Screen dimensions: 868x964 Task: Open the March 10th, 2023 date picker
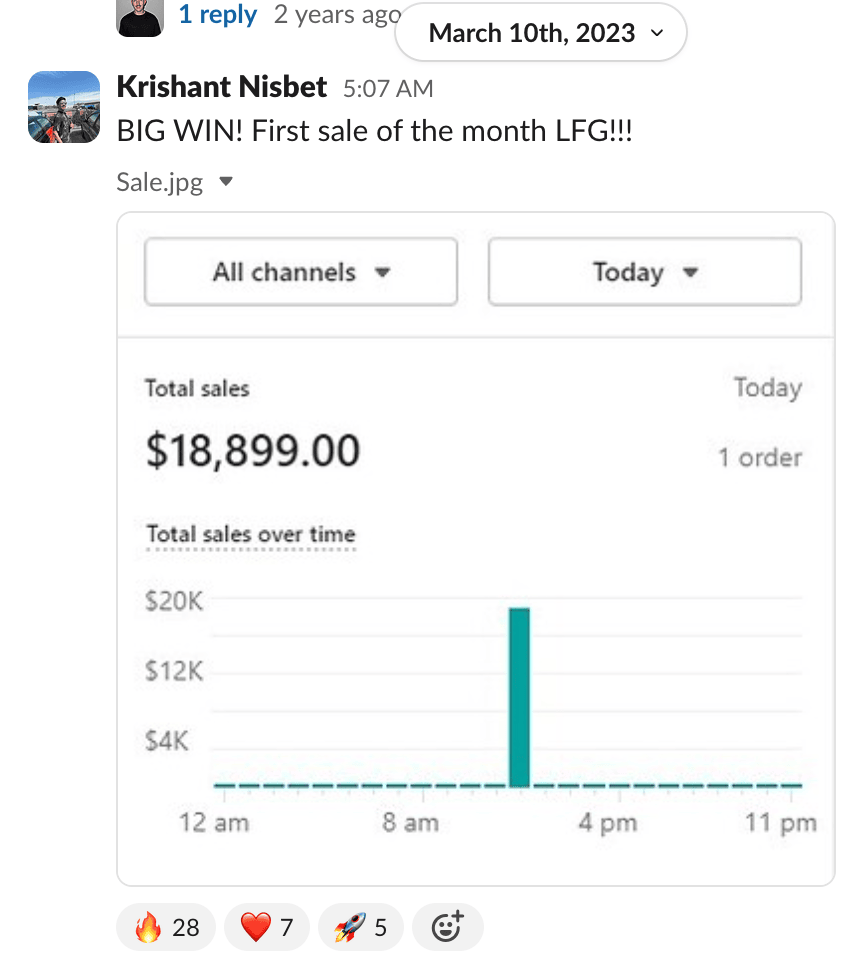point(541,33)
